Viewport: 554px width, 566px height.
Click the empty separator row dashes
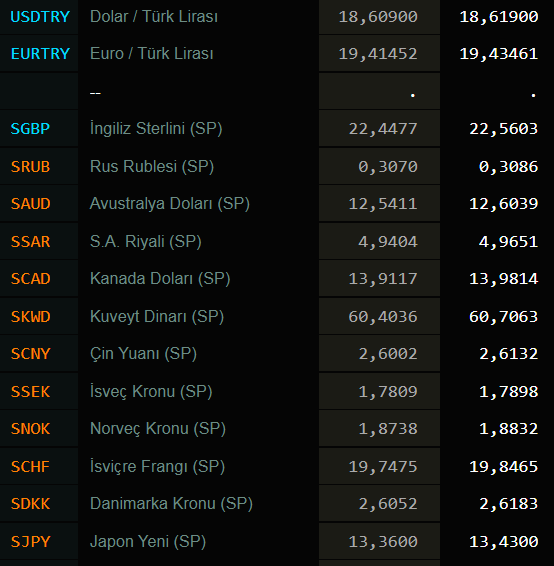click(95, 93)
